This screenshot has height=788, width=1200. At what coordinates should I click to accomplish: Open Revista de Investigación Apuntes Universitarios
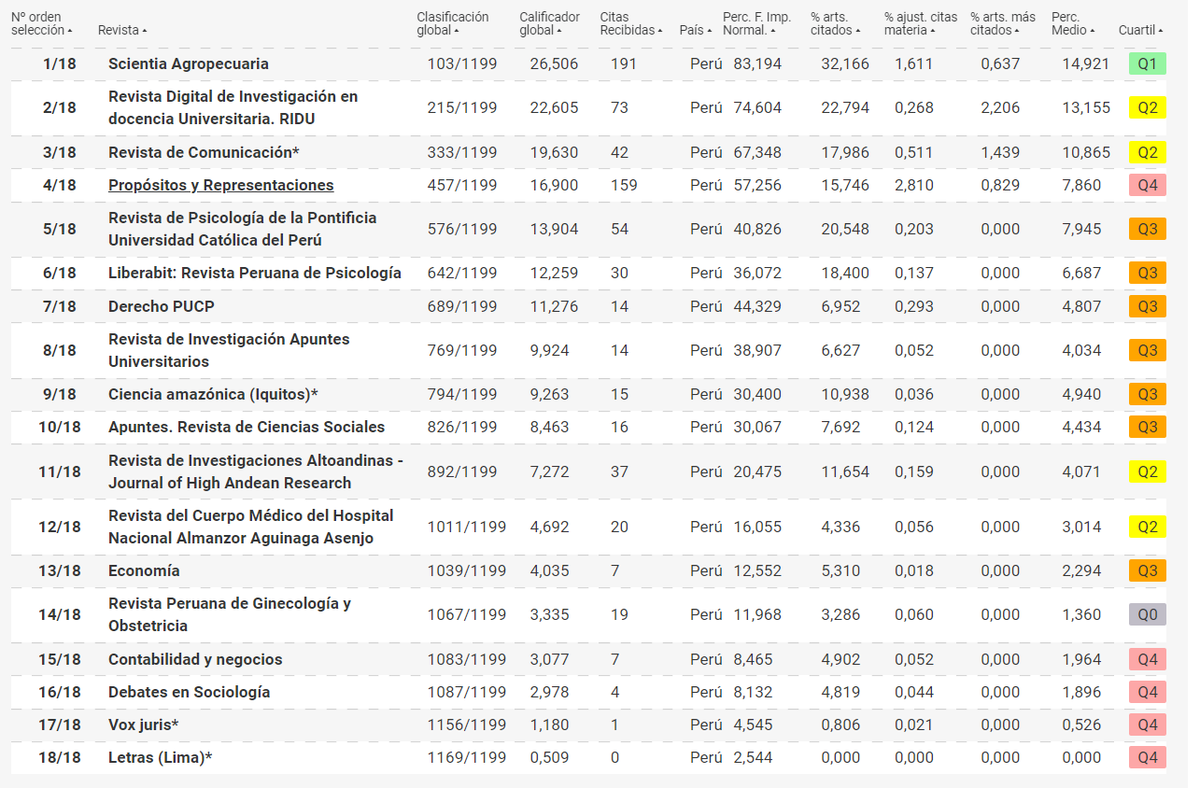[229, 350]
